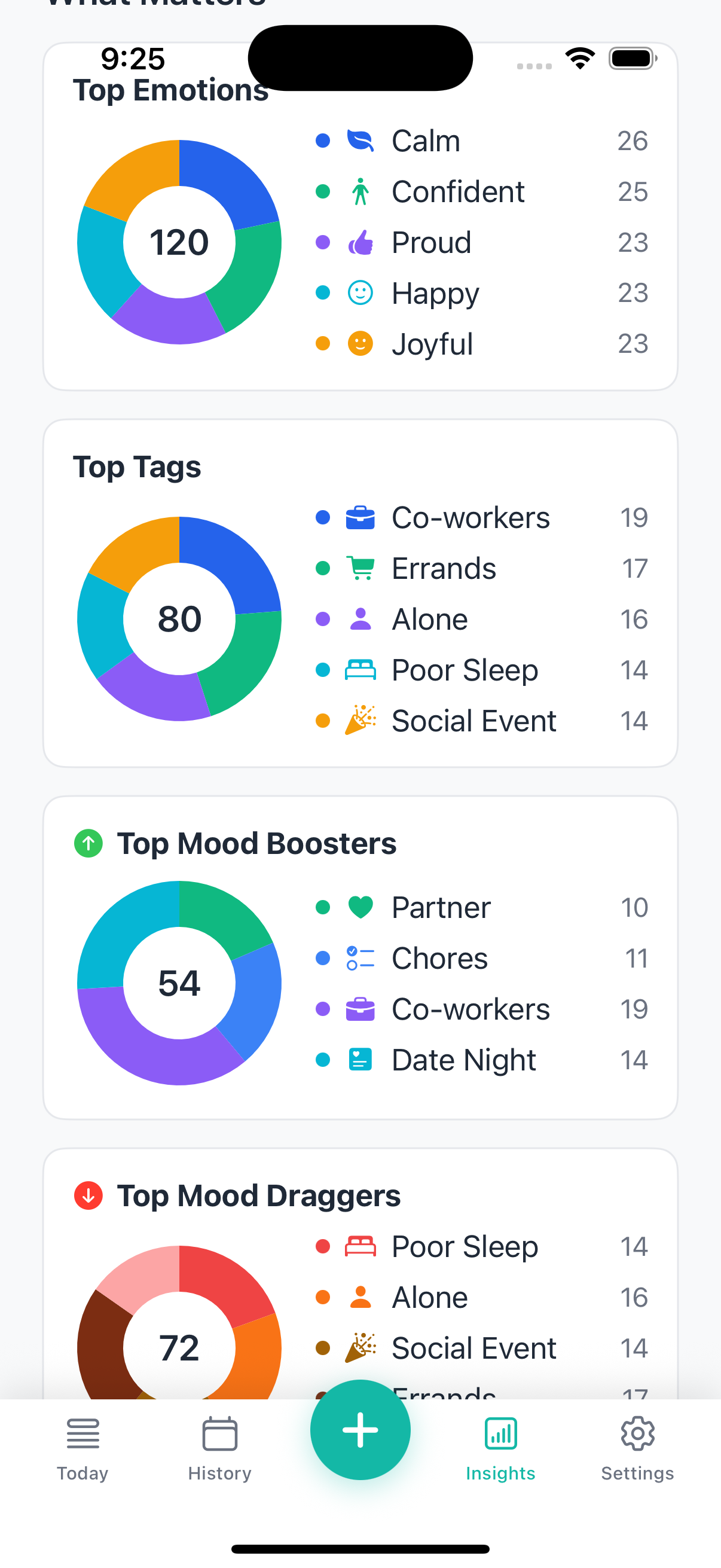Tap the Errands shopping cart icon
This screenshot has height=1568, width=721.
pyautogui.click(x=360, y=569)
